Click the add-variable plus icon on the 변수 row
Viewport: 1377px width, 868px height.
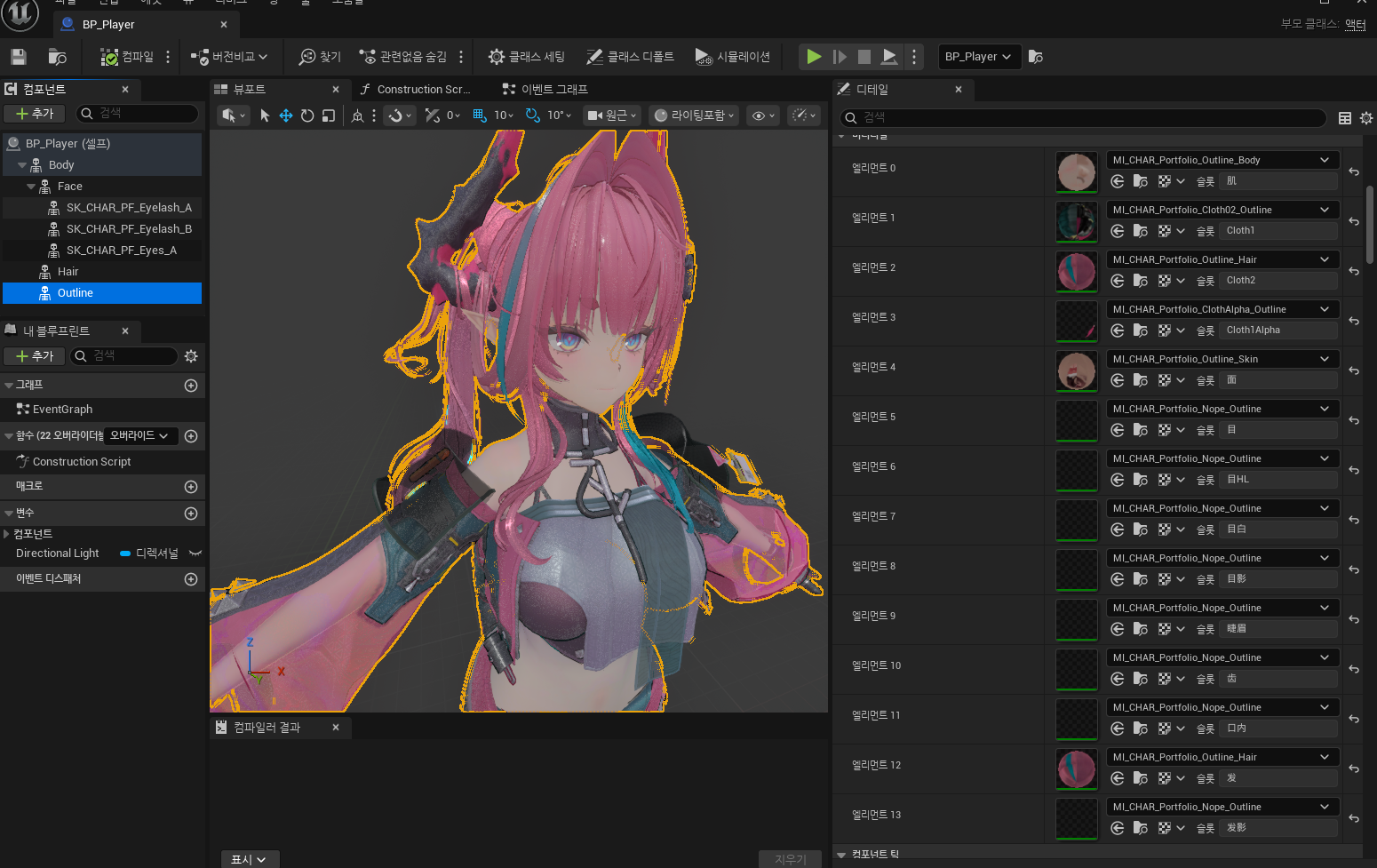pos(191,514)
